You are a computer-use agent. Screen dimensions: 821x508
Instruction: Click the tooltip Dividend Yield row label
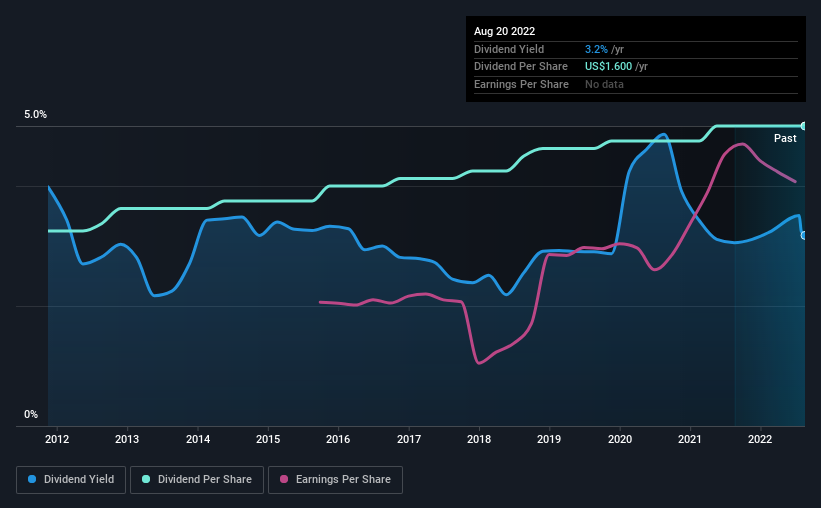509,49
